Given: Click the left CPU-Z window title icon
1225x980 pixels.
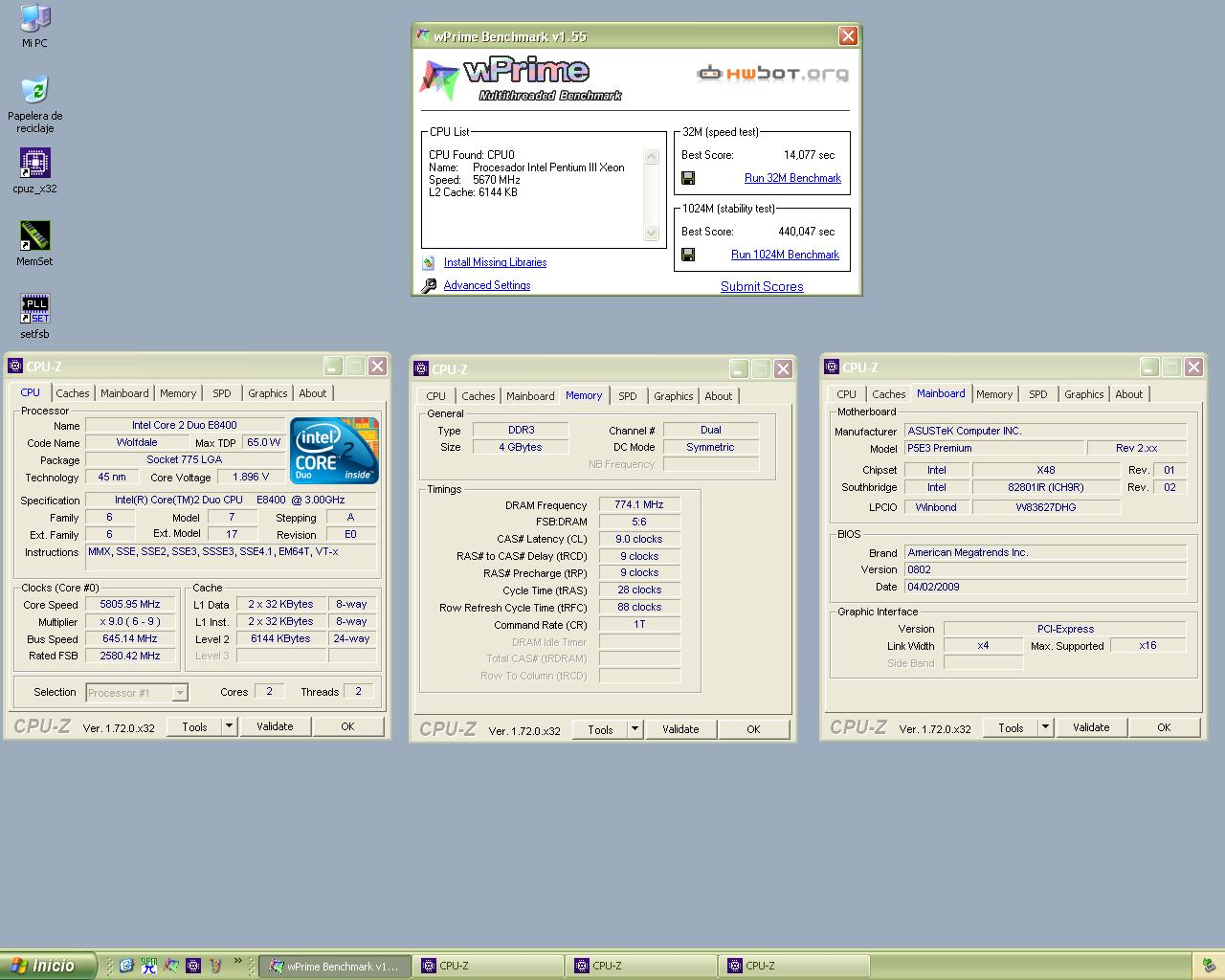Looking at the screenshot, I should pos(14,366).
